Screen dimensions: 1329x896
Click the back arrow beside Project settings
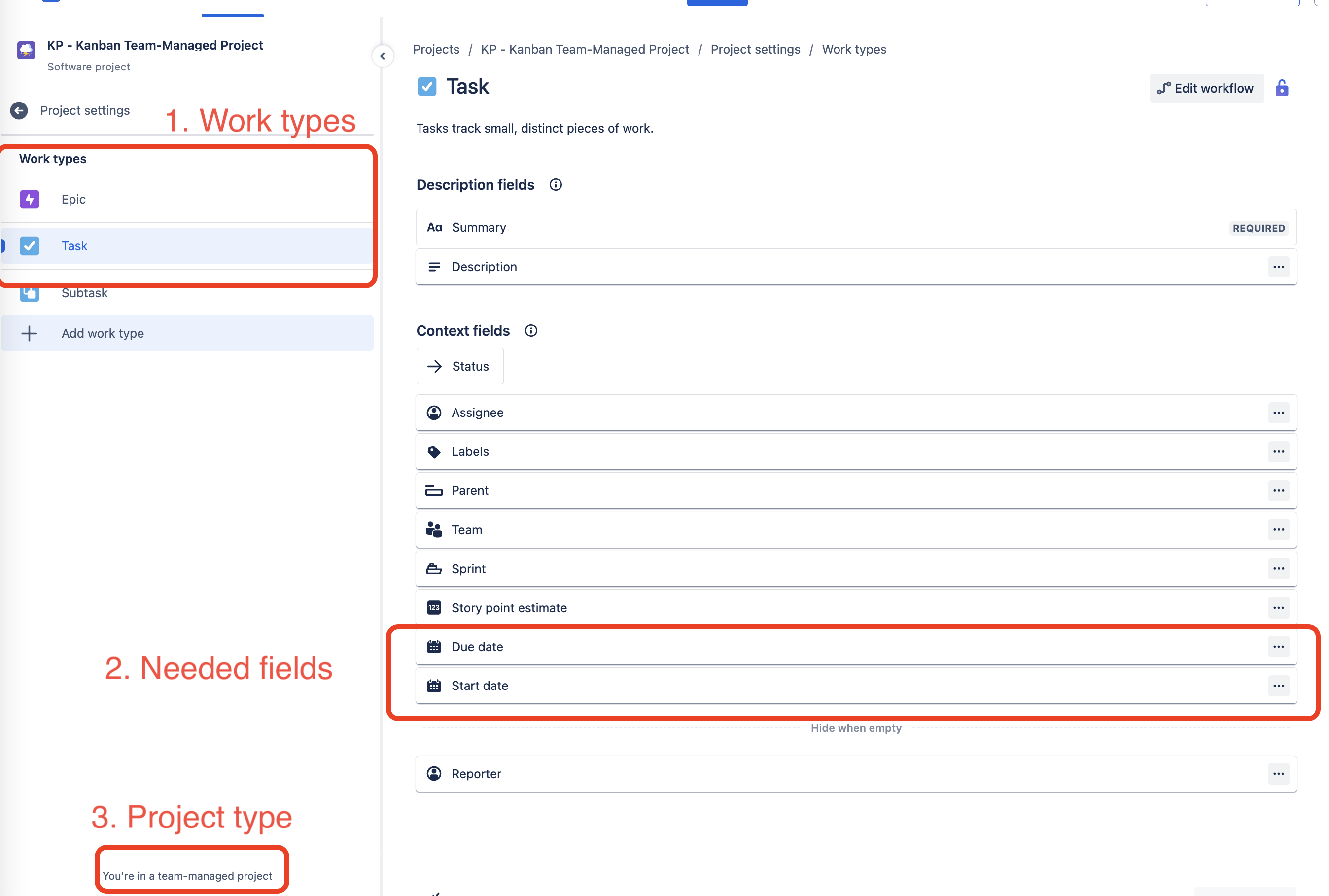[19, 110]
